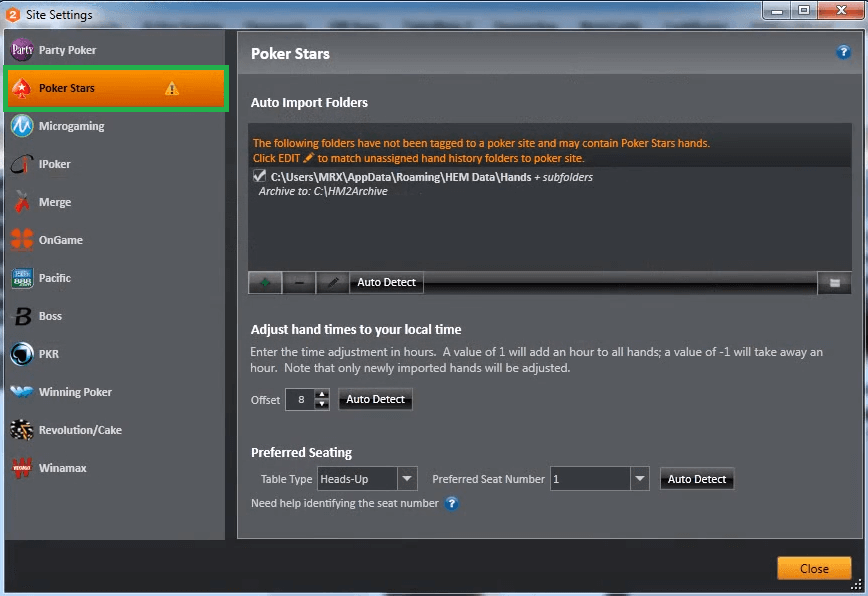The image size is (868, 596).
Task: Select the Microgaming site icon
Action: [22, 126]
